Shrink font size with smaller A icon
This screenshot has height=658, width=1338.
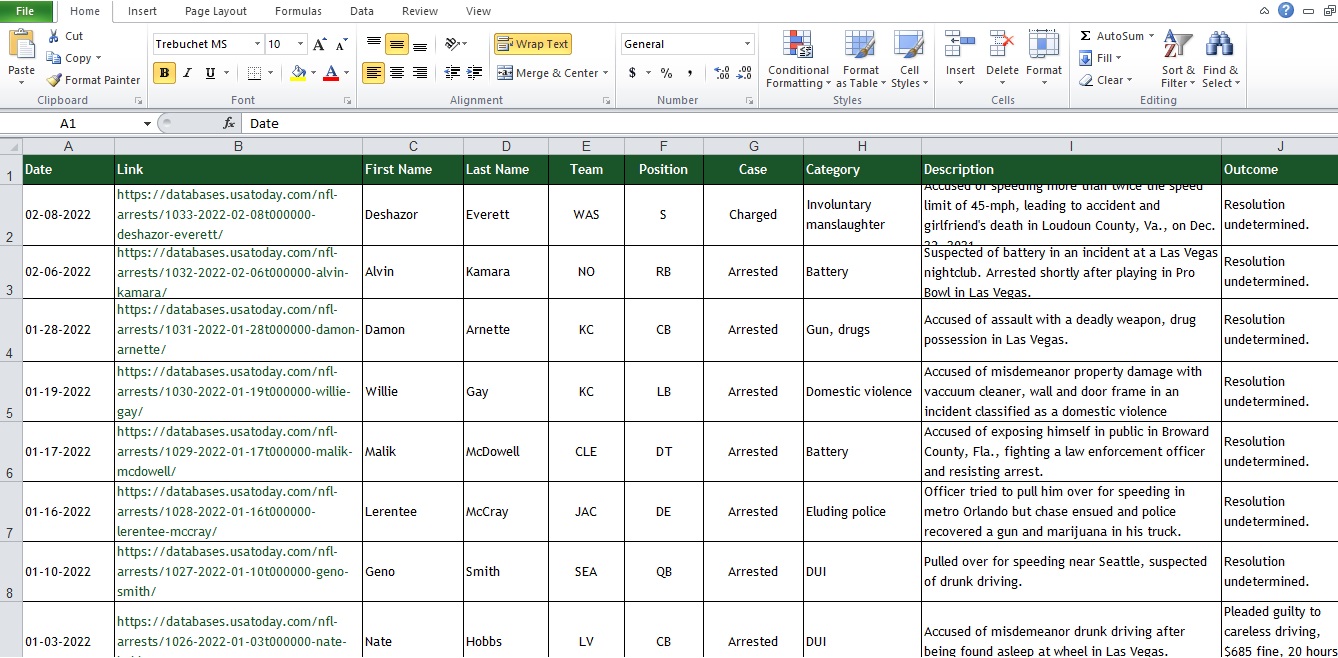(x=342, y=44)
